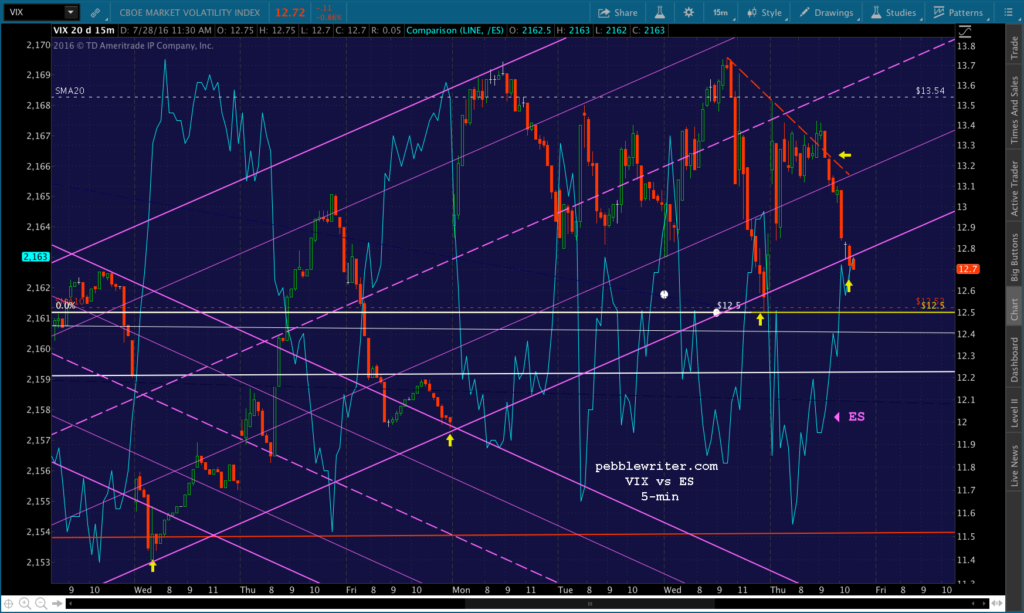Click CBOE MARKET VOLATILITY INDEX description
The width and height of the screenshot is (1024, 613).
pos(189,12)
